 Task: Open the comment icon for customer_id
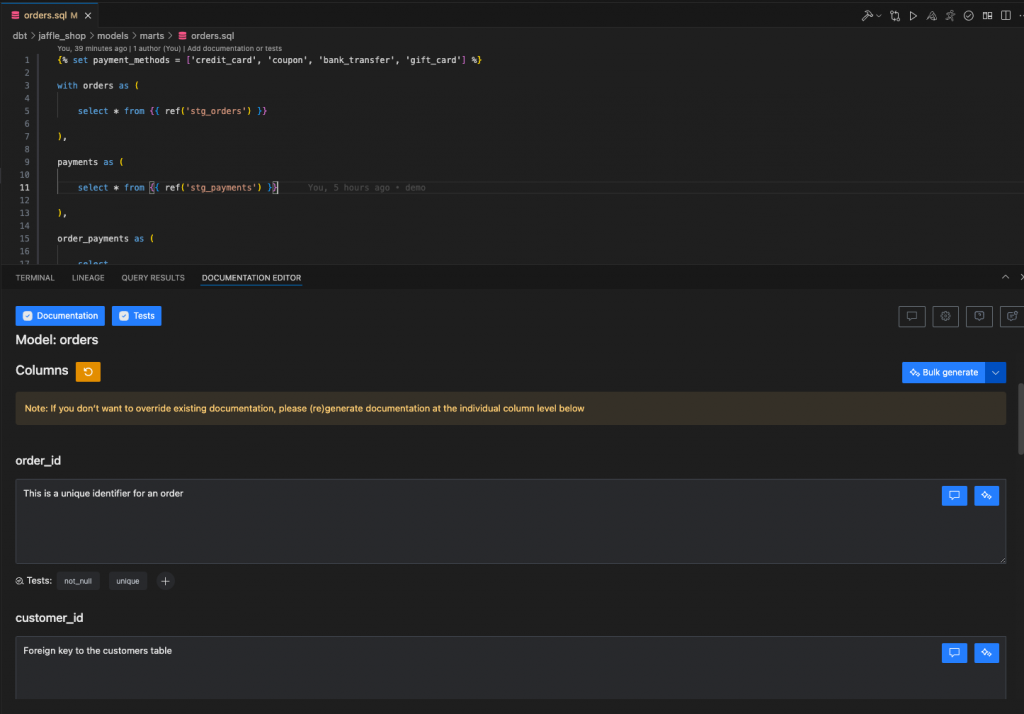coord(954,653)
